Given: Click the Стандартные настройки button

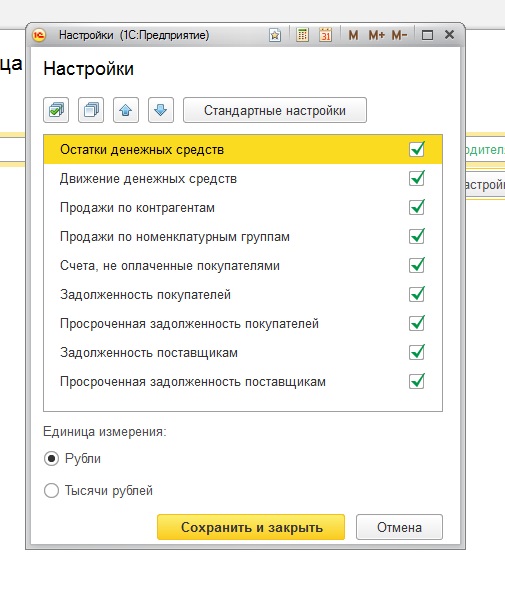Looking at the screenshot, I should click(275, 110).
